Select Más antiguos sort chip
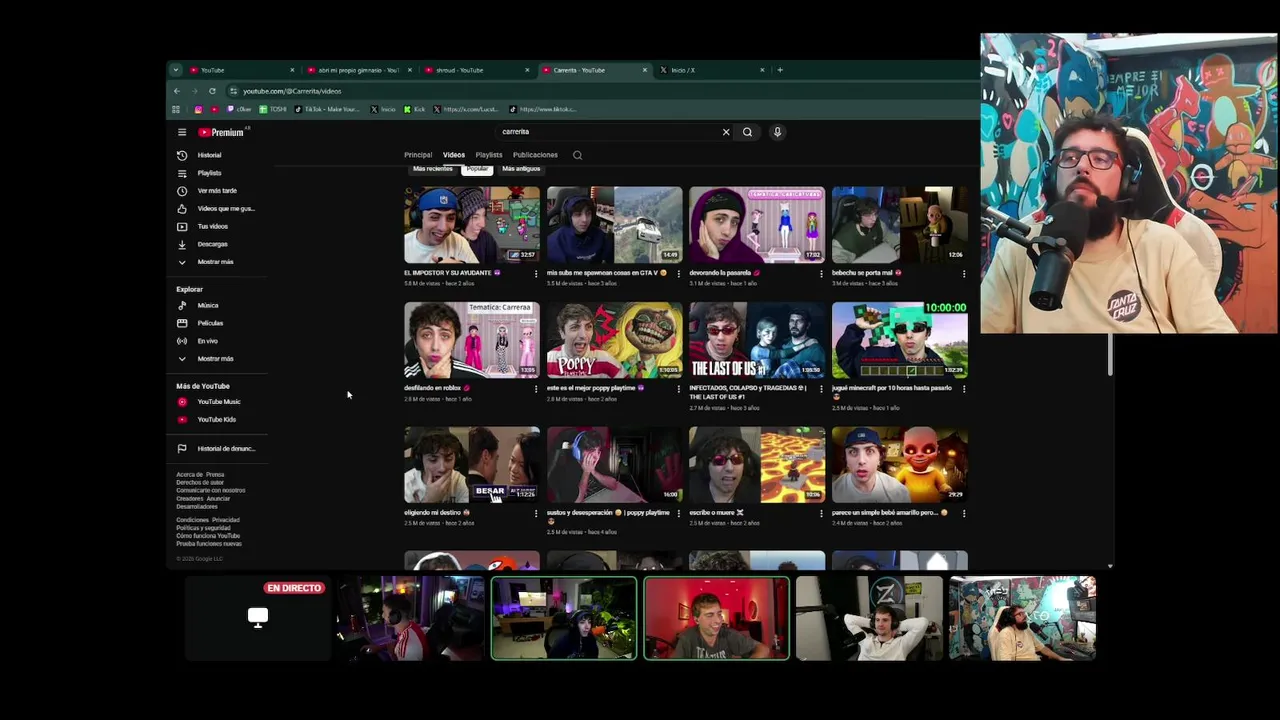Screen dimensions: 1280x720 [521, 169]
